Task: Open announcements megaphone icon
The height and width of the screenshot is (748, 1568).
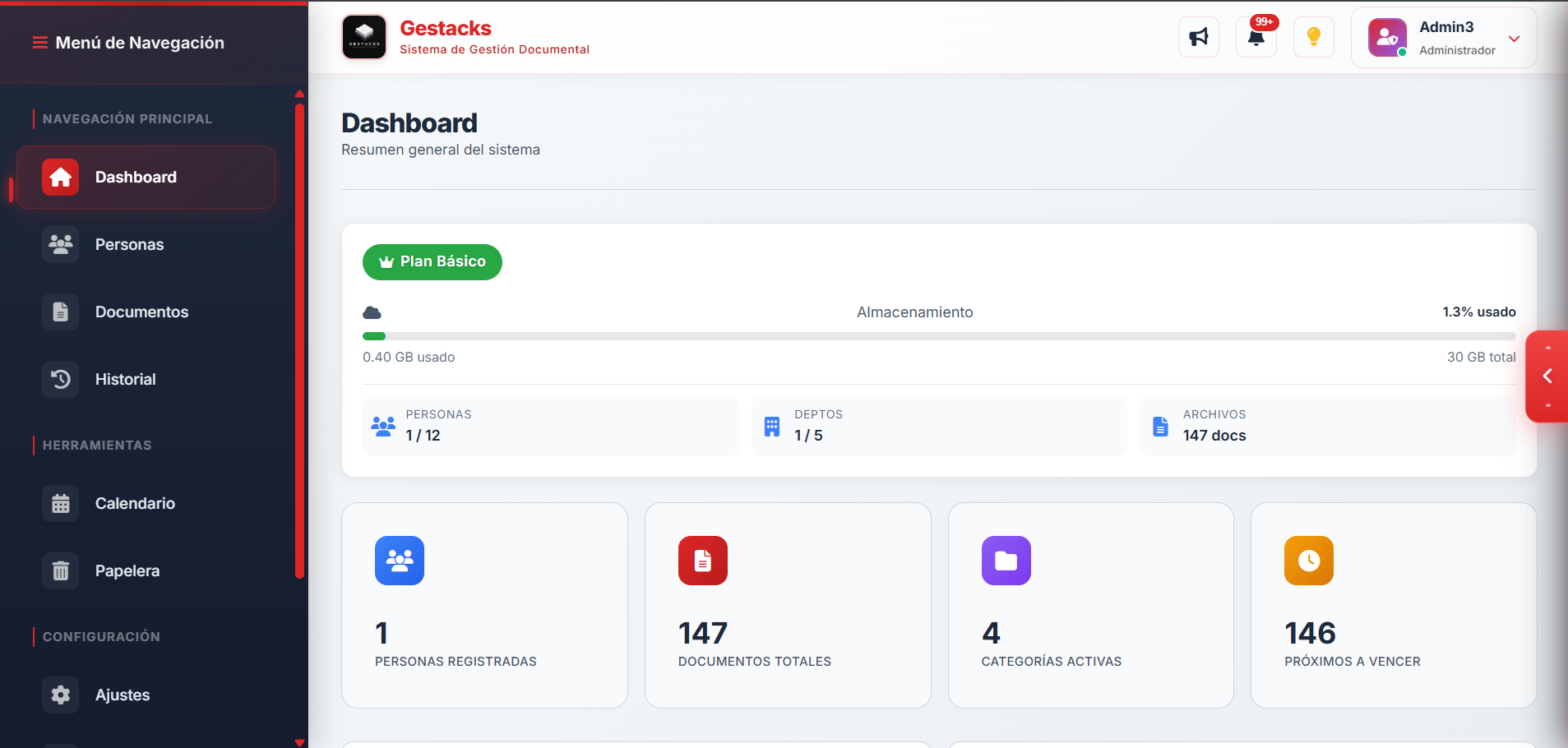Action: 1199,37
